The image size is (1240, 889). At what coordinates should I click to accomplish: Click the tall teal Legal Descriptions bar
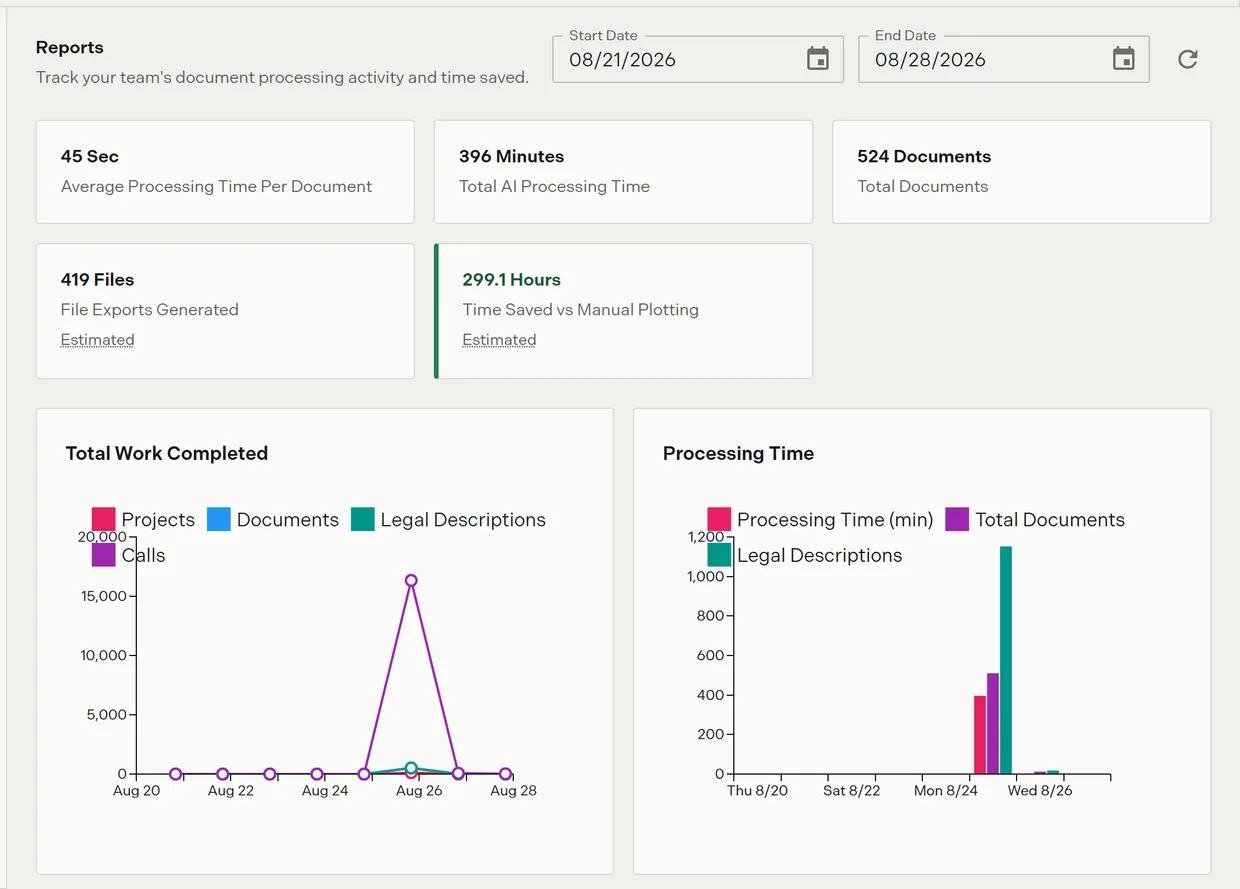1006,660
